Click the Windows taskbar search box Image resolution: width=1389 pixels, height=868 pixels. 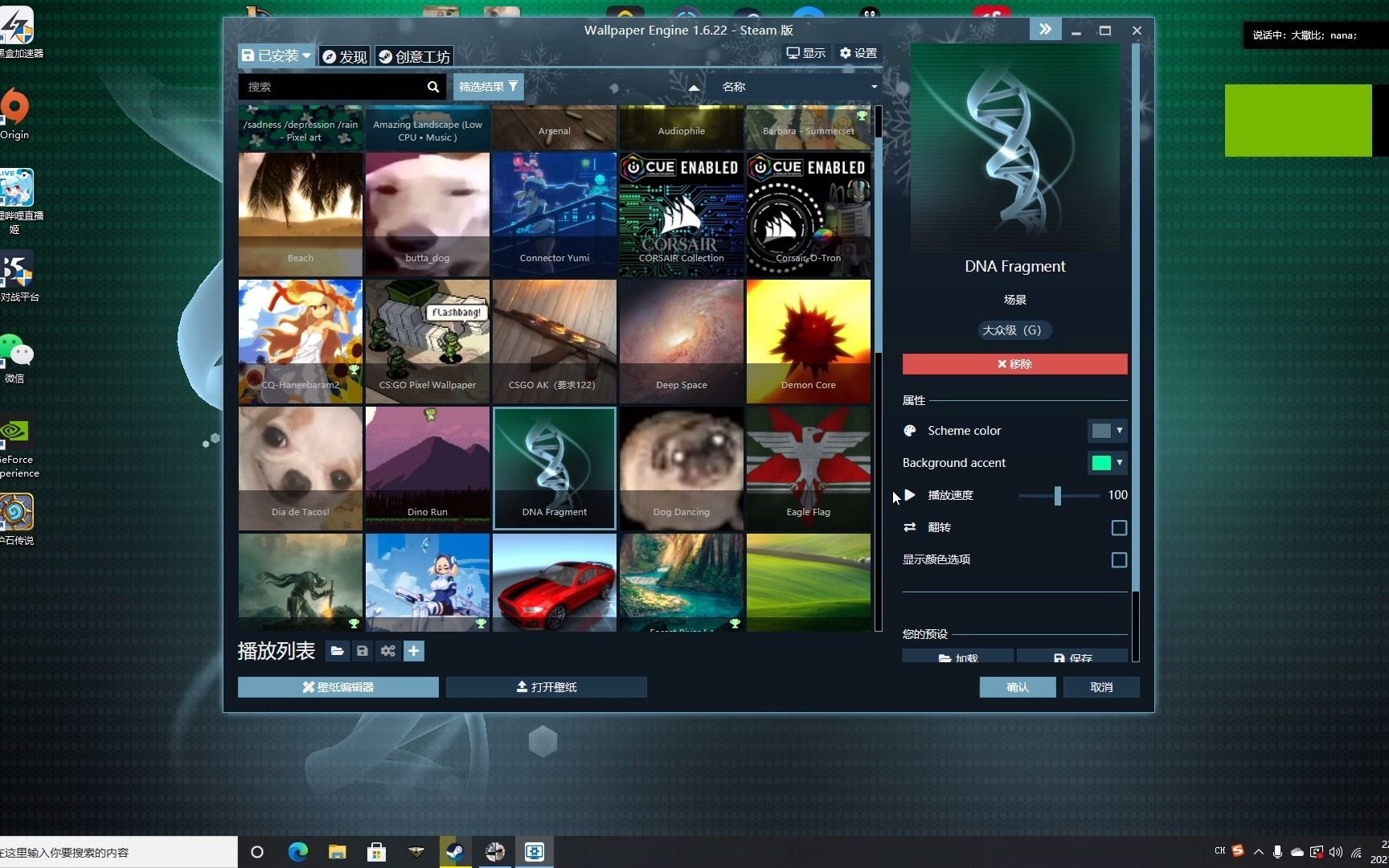click(x=119, y=852)
